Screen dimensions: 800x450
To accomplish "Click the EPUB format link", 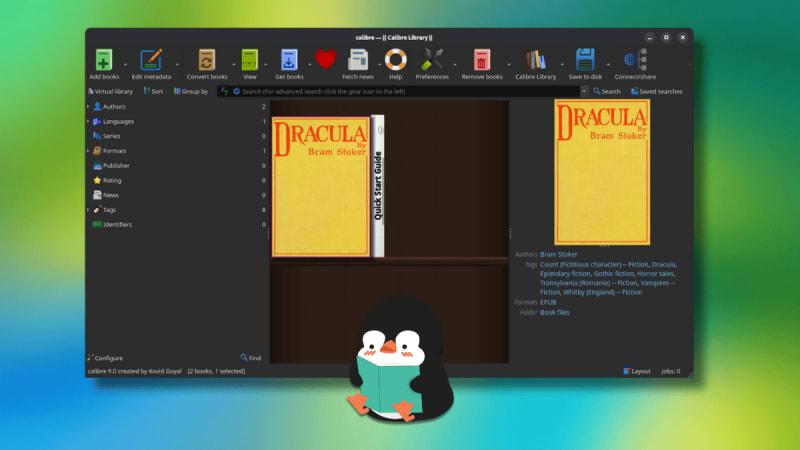I will [x=548, y=302].
